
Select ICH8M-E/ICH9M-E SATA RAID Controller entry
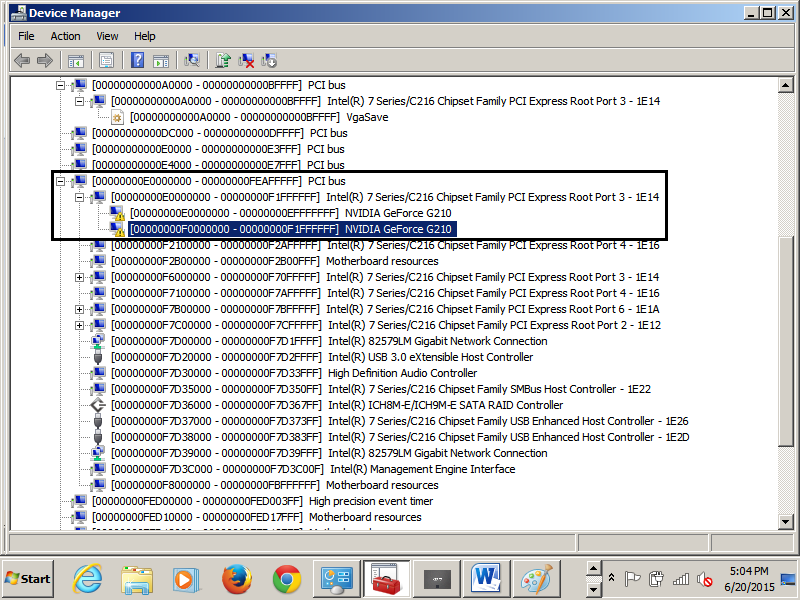coord(337,405)
